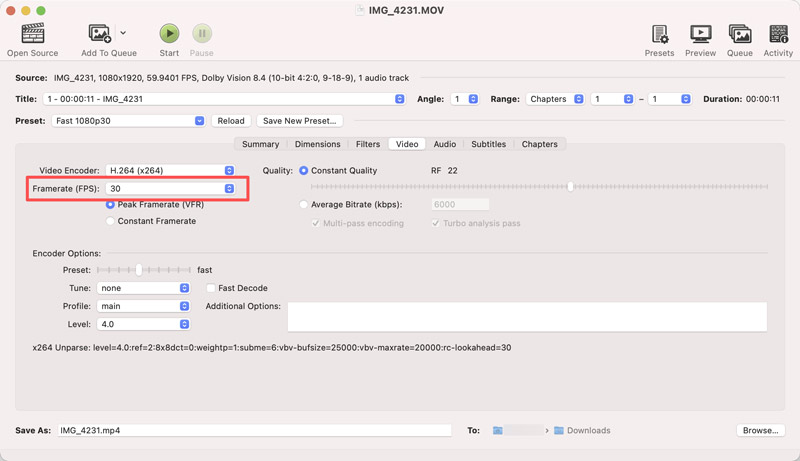Image resolution: width=800 pixels, height=461 pixels.
Task: Click the Save As filename field
Action: 254,430
